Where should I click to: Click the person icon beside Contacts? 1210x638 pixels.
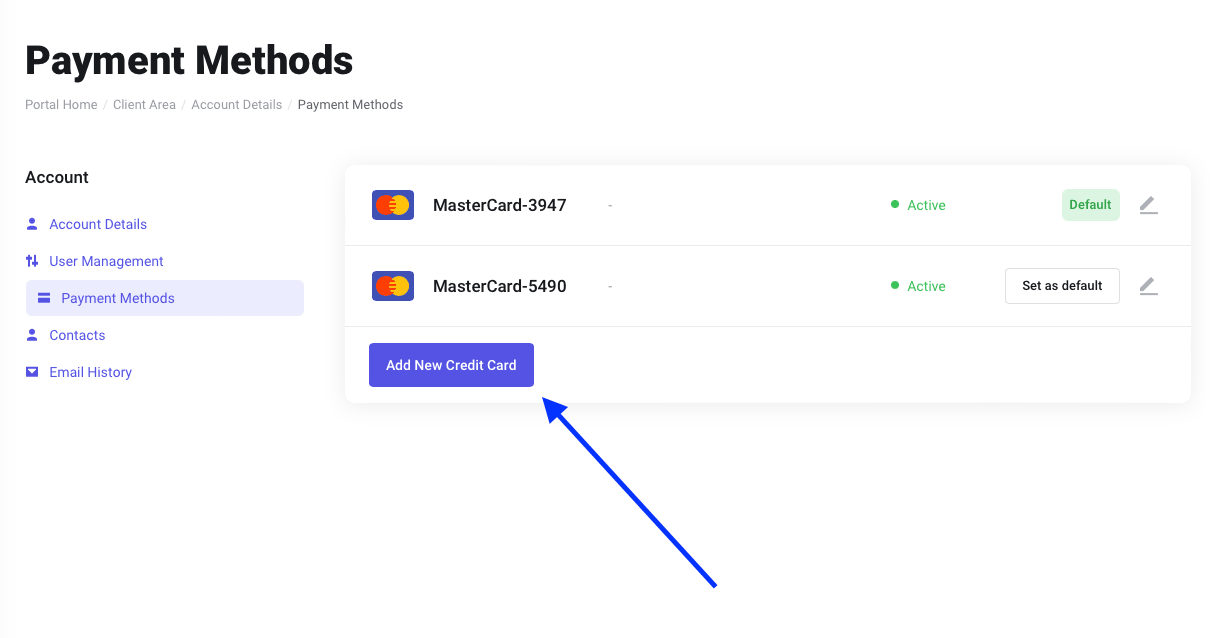click(x=32, y=335)
